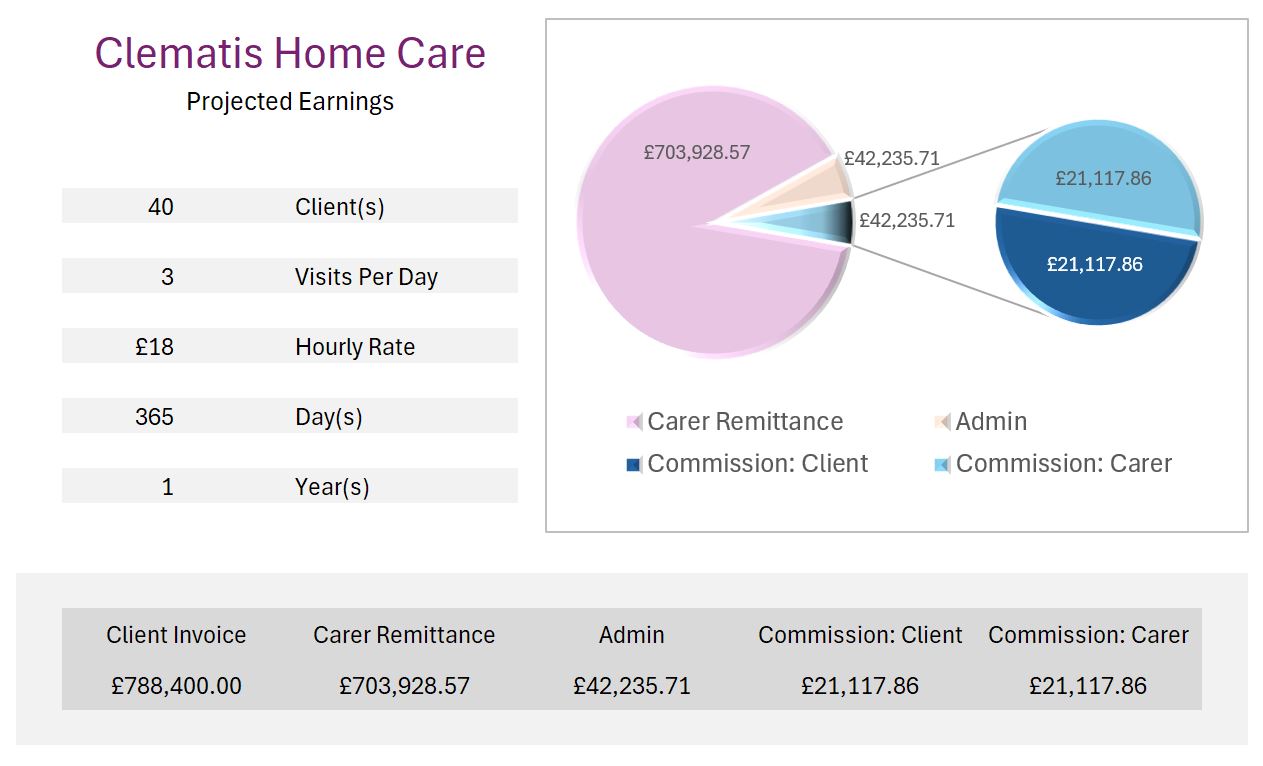Click the £18 hourly rate input cell

tap(155, 347)
